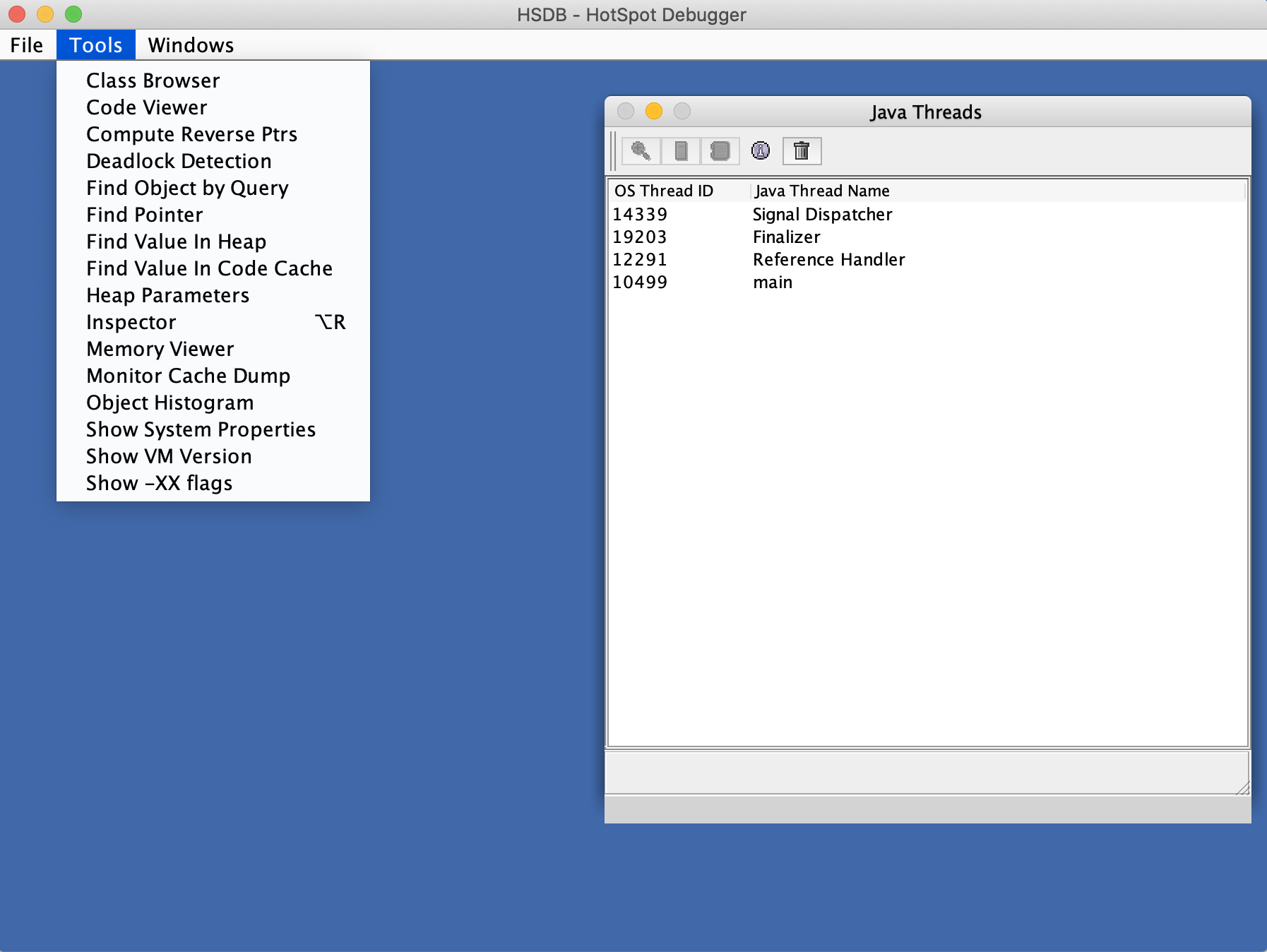Click the Java Threads window title bar

click(927, 112)
